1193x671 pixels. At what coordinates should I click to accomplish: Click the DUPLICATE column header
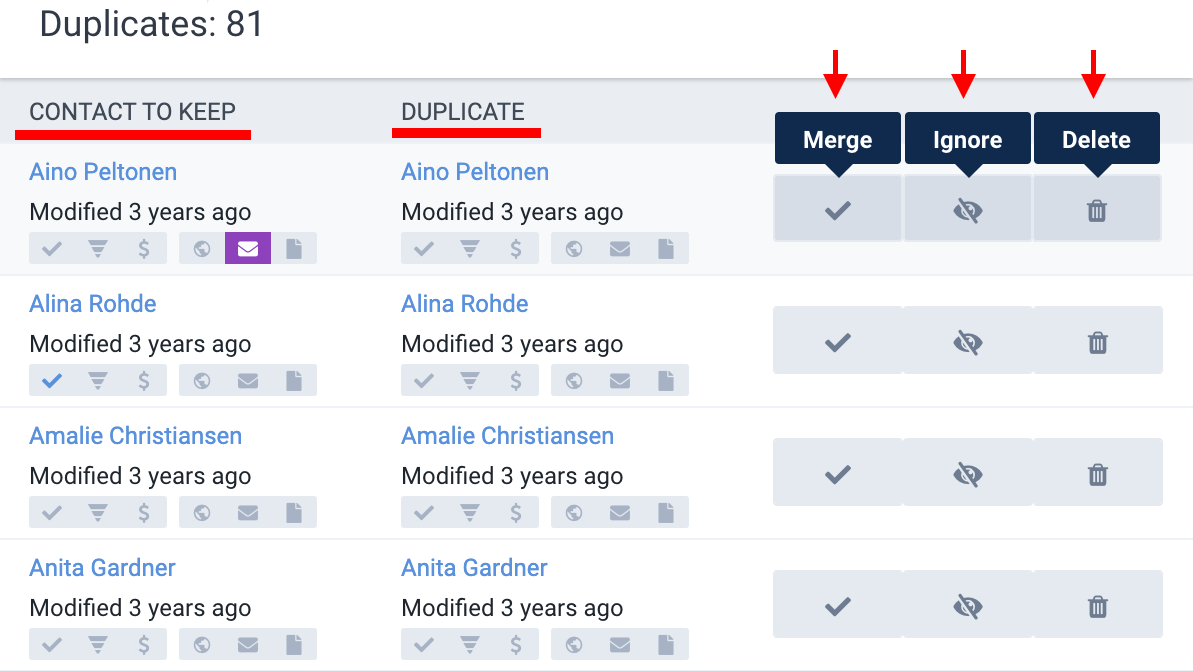click(x=463, y=112)
